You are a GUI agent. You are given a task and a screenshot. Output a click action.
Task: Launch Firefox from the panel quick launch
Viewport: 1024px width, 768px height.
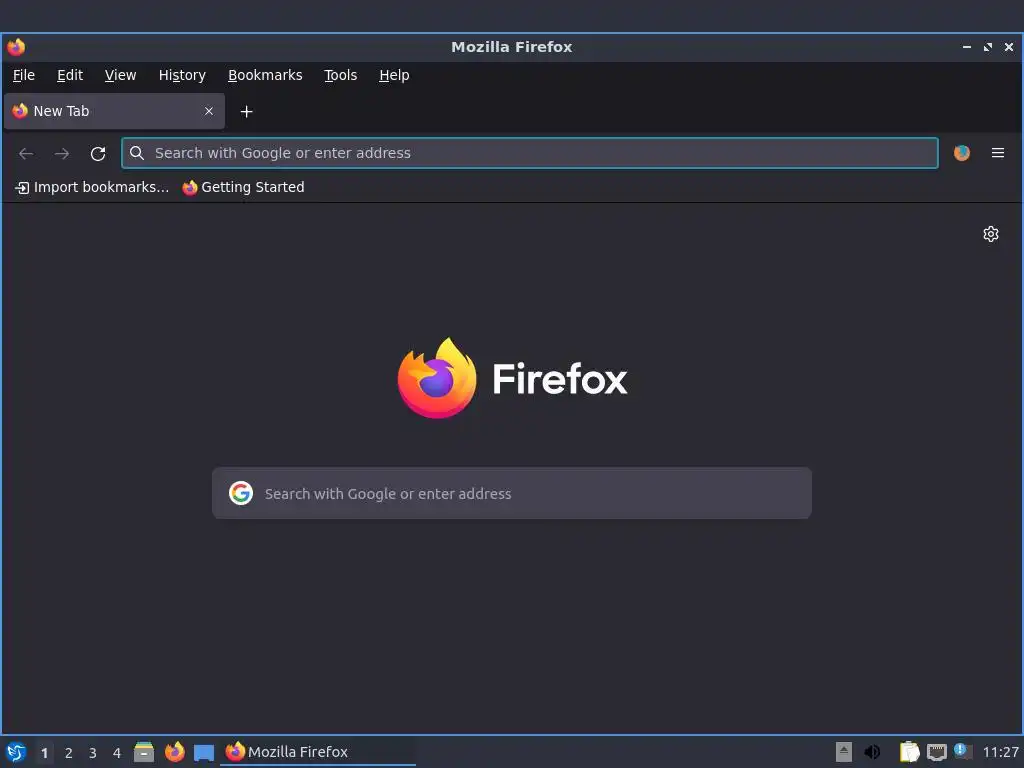(x=174, y=752)
